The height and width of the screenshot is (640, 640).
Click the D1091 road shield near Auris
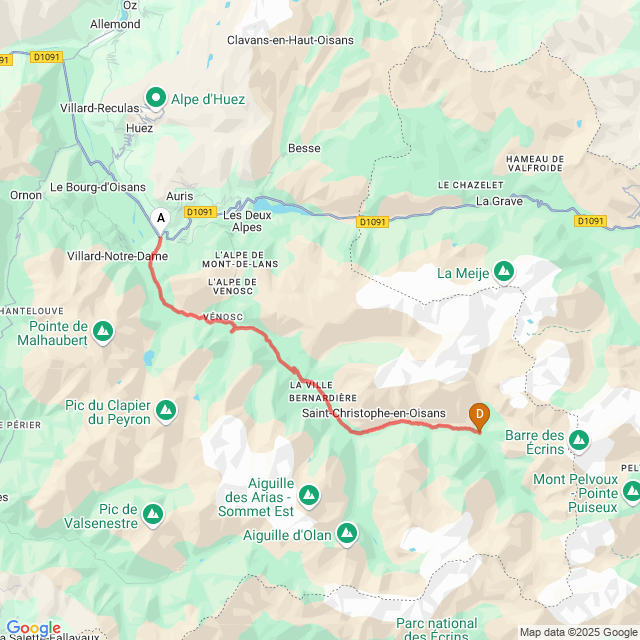pos(200,212)
